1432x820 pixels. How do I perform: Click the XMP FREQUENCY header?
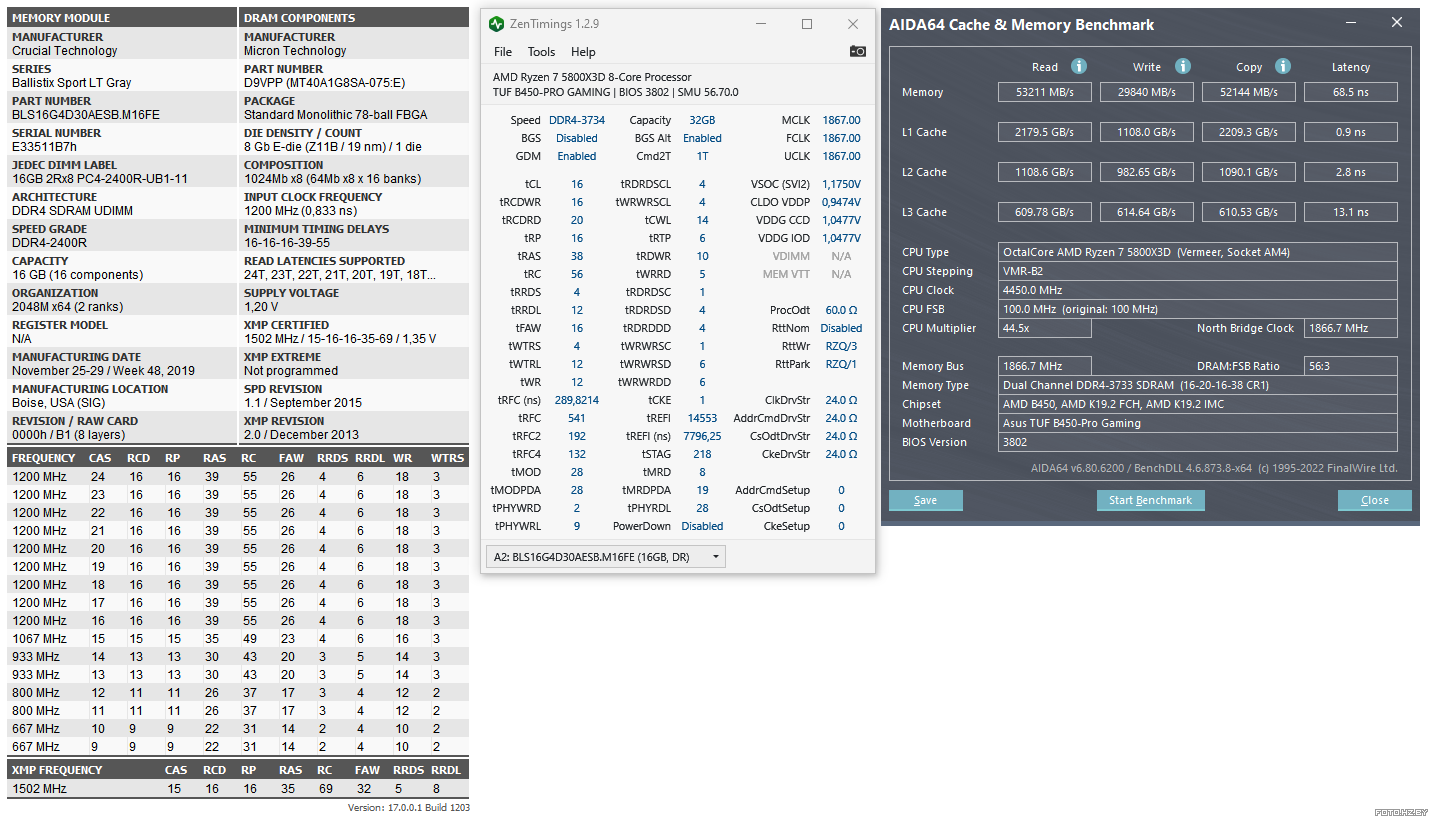click(x=57, y=770)
